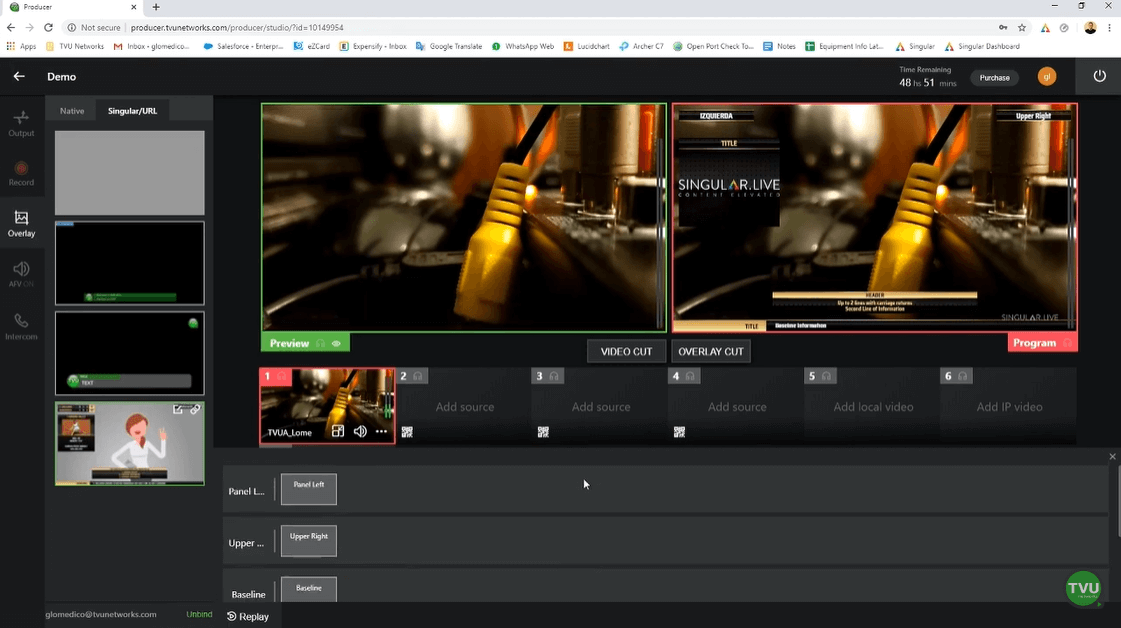Toggle headphone icon on source slot 2
1121x628 pixels.
418,376
